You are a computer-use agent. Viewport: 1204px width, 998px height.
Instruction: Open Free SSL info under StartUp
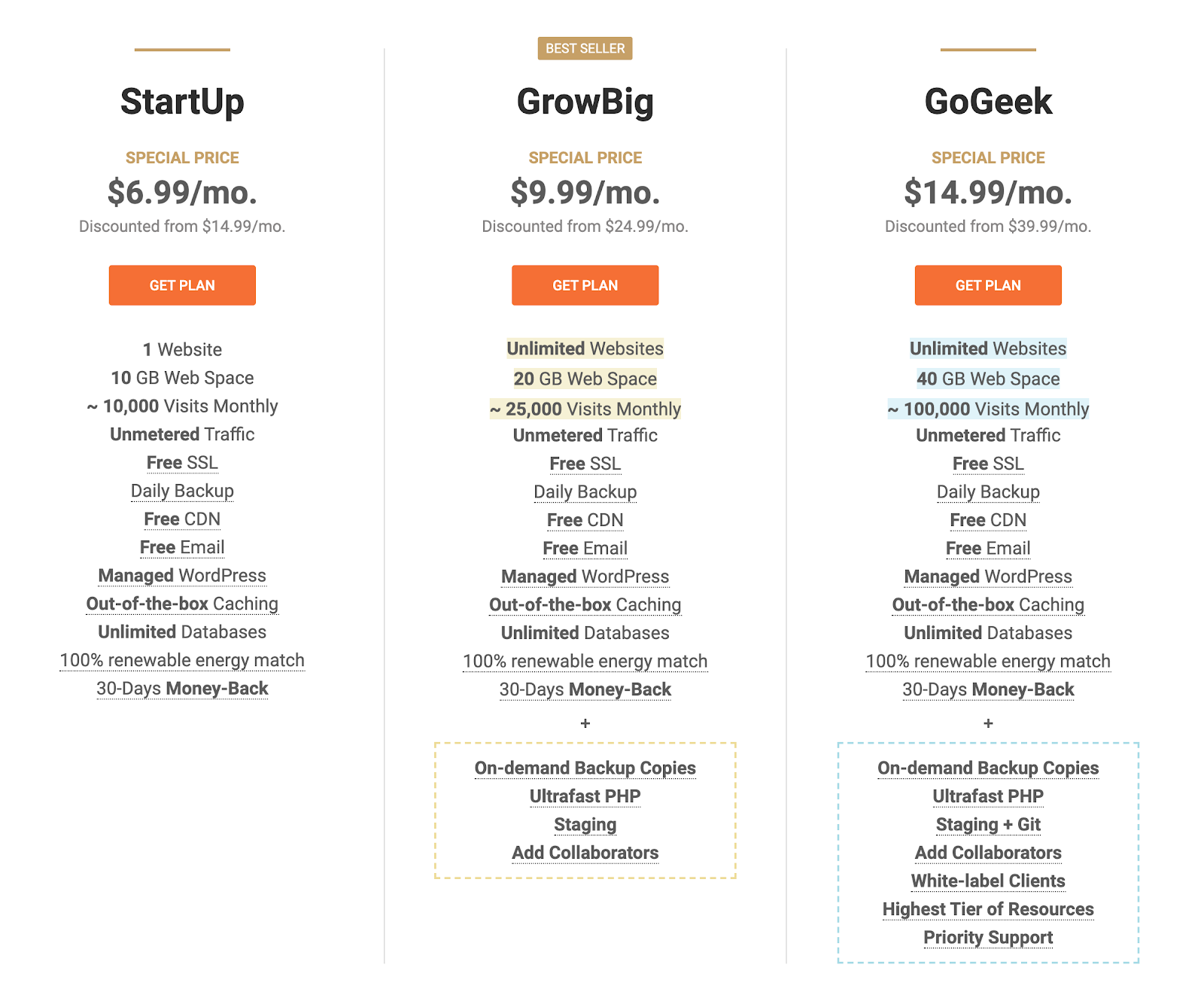coord(182,463)
